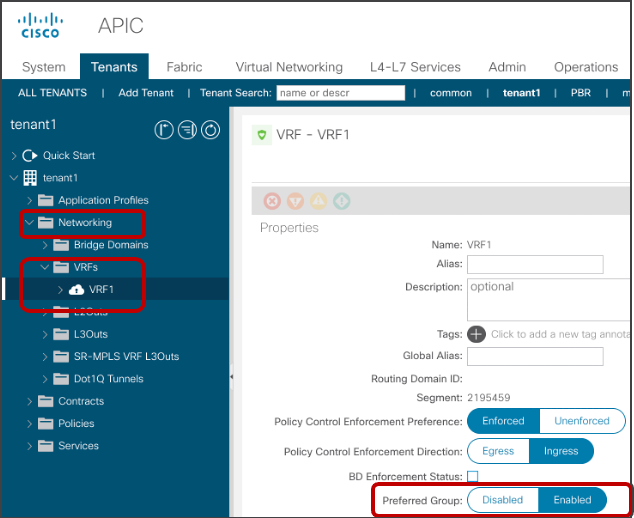Image resolution: width=634 pixels, height=518 pixels.
Task: Click the Application Profiles folder icon
Action: (x=45, y=200)
